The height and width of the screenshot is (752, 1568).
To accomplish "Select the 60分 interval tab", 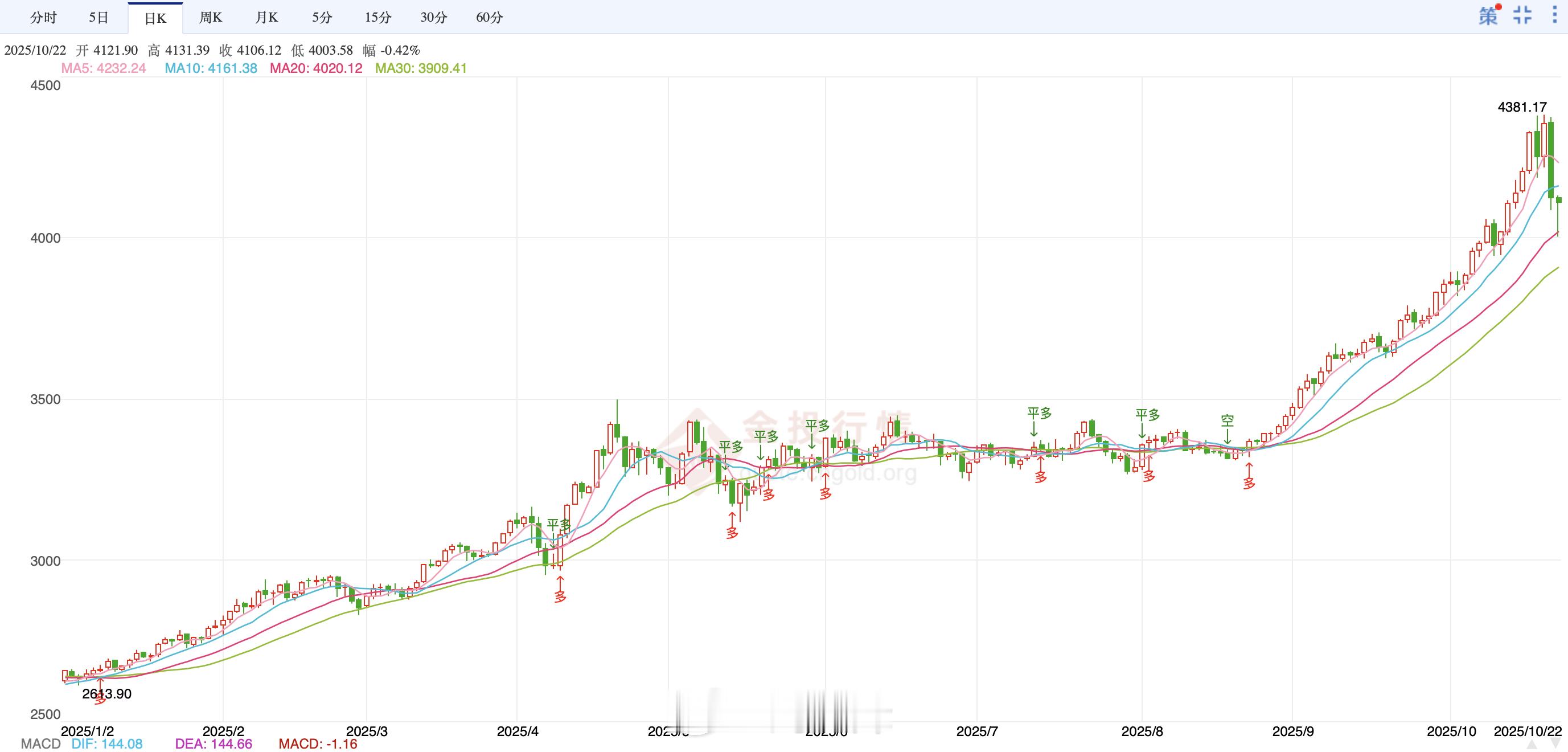I will 490,18.
